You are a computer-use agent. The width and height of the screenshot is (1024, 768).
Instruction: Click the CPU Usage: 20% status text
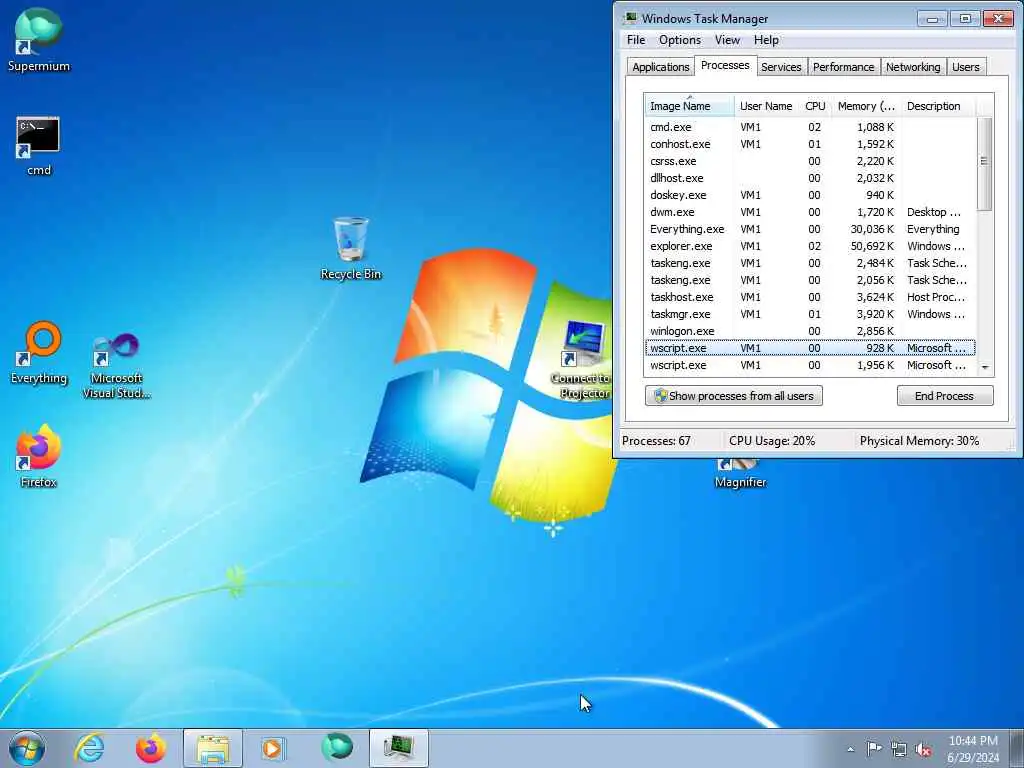(x=772, y=441)
